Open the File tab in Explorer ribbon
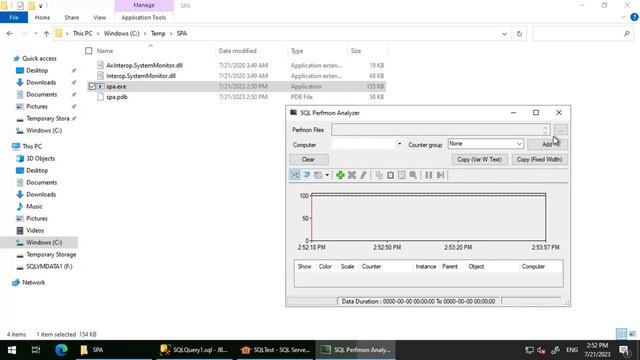This screenshot has width=640, height=360. tap(14, 18)
